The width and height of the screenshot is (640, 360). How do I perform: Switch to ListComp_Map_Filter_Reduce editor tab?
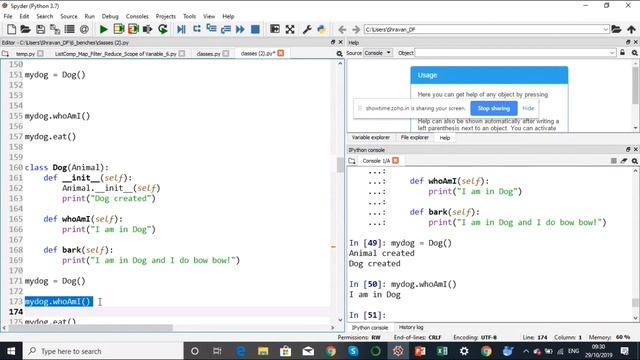click(x=116, y=53)
